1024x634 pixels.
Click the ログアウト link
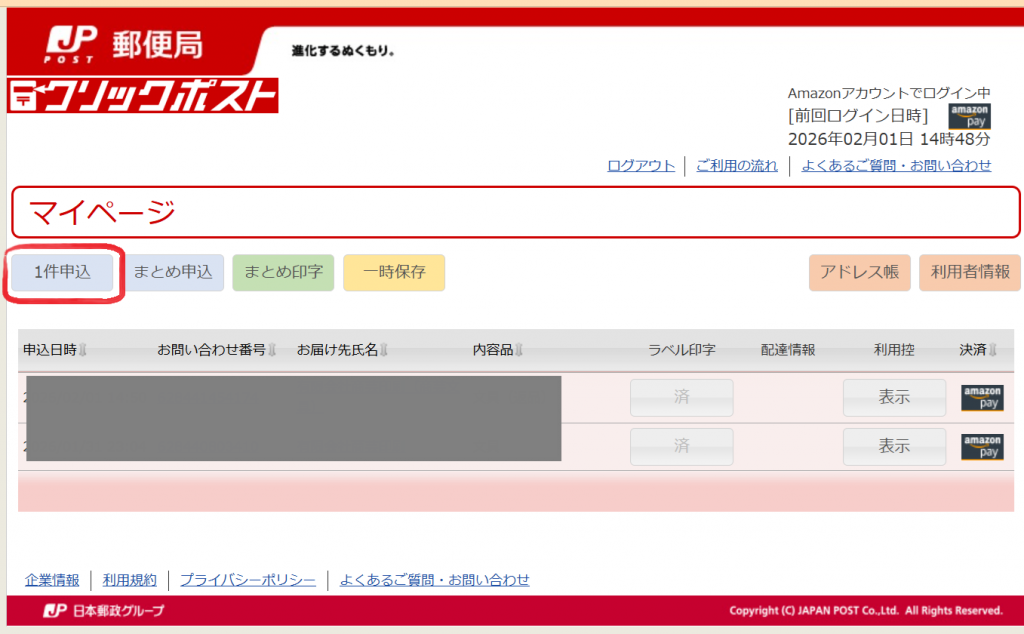[x=641, y=166]
